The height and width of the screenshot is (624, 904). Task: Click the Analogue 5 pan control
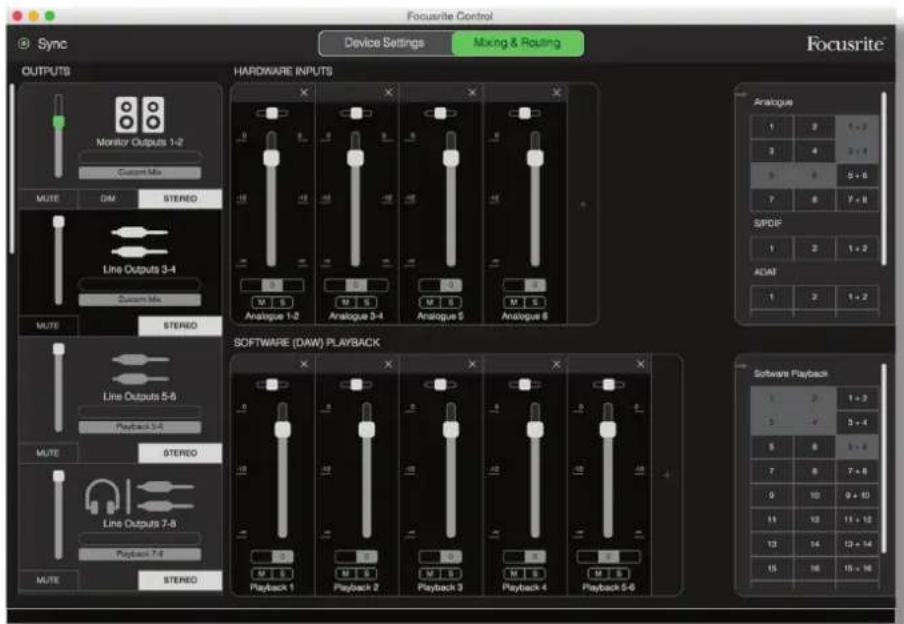pos(440,113)
